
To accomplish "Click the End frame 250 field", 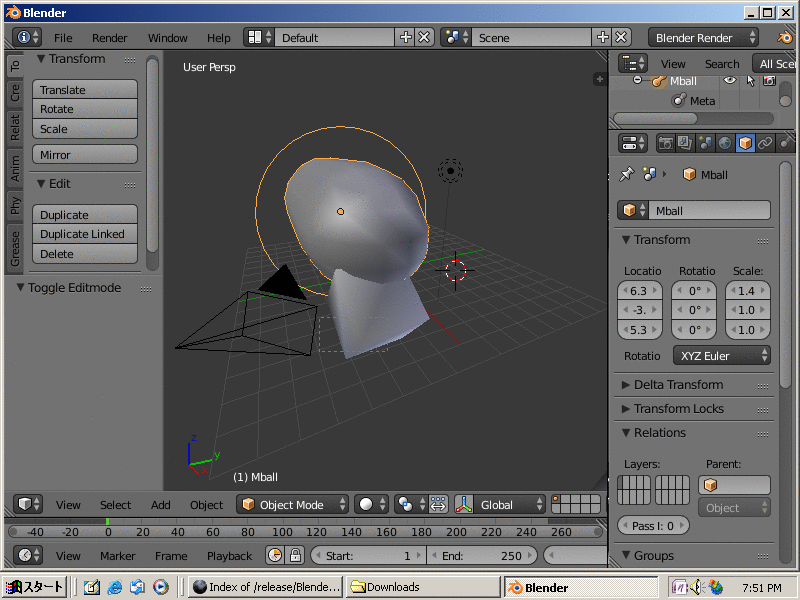I will [x=482, y=555].
